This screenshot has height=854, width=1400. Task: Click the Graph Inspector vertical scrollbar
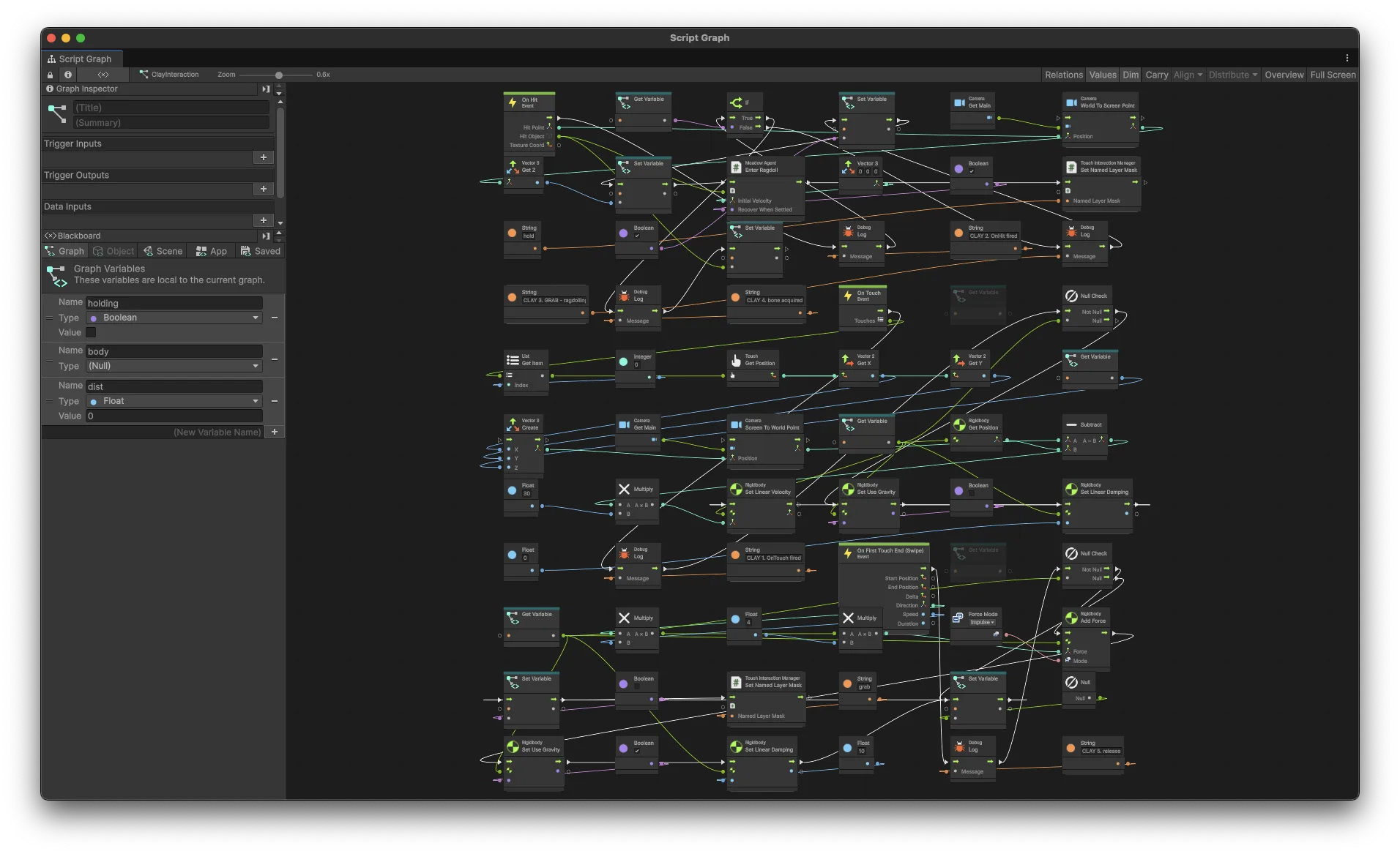(x=280, y=152)
